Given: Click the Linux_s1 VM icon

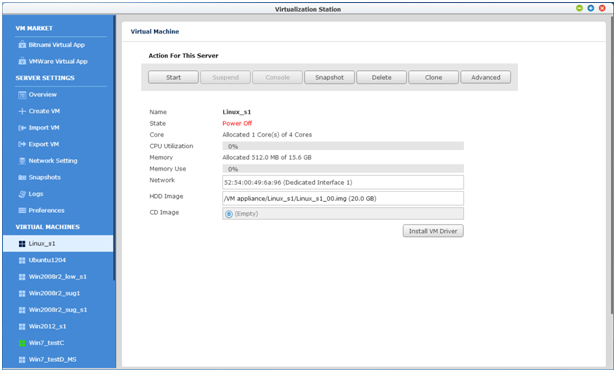Looking at the screenshot, I should pyautogui.click(x=22, y=244).
